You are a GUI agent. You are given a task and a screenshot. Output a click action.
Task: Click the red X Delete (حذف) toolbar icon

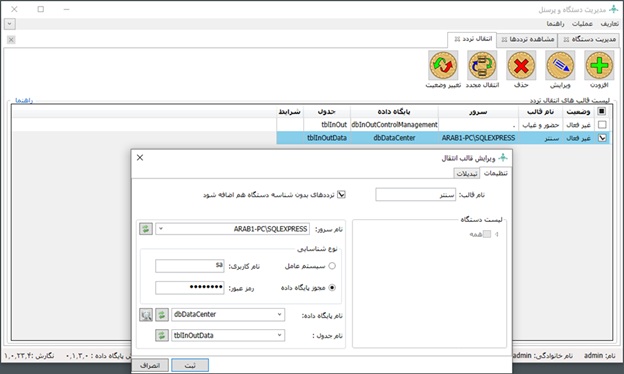coord(521,65)
